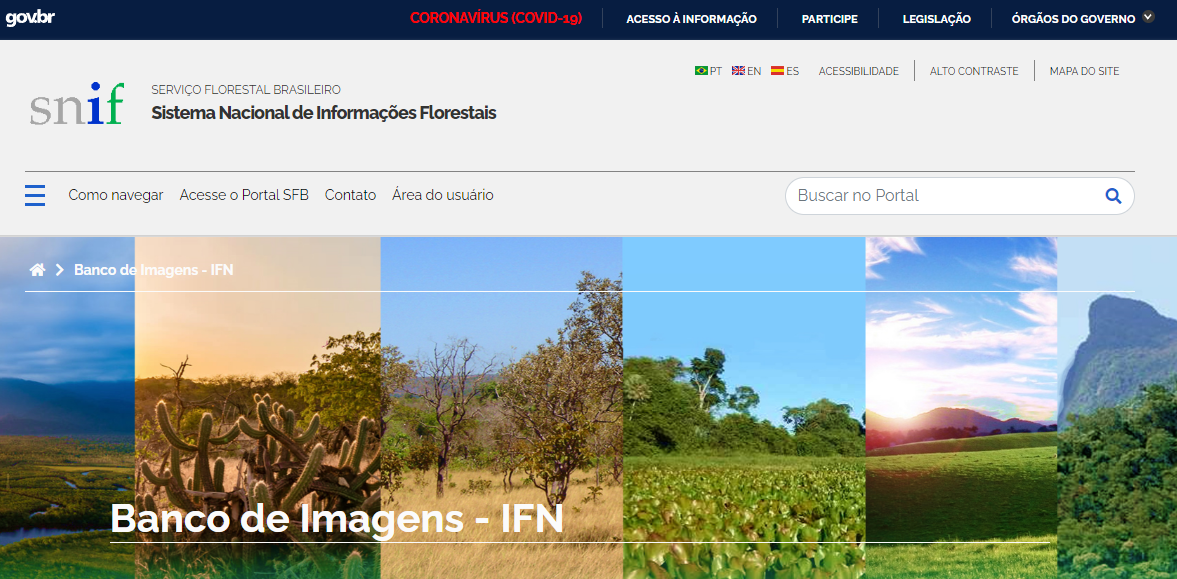Open Legislação menu item
The height and width of the screenshot is (579, 1177).
[936, 20]
